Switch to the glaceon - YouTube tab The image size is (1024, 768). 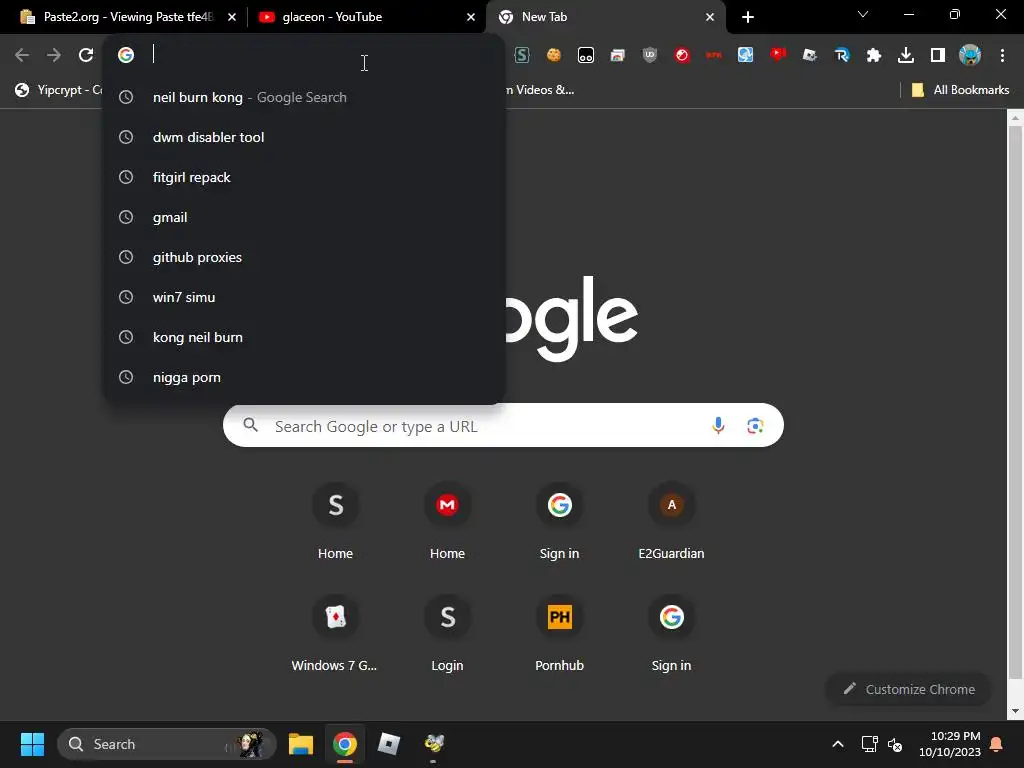pyautogui.click(x=366, y=17)
